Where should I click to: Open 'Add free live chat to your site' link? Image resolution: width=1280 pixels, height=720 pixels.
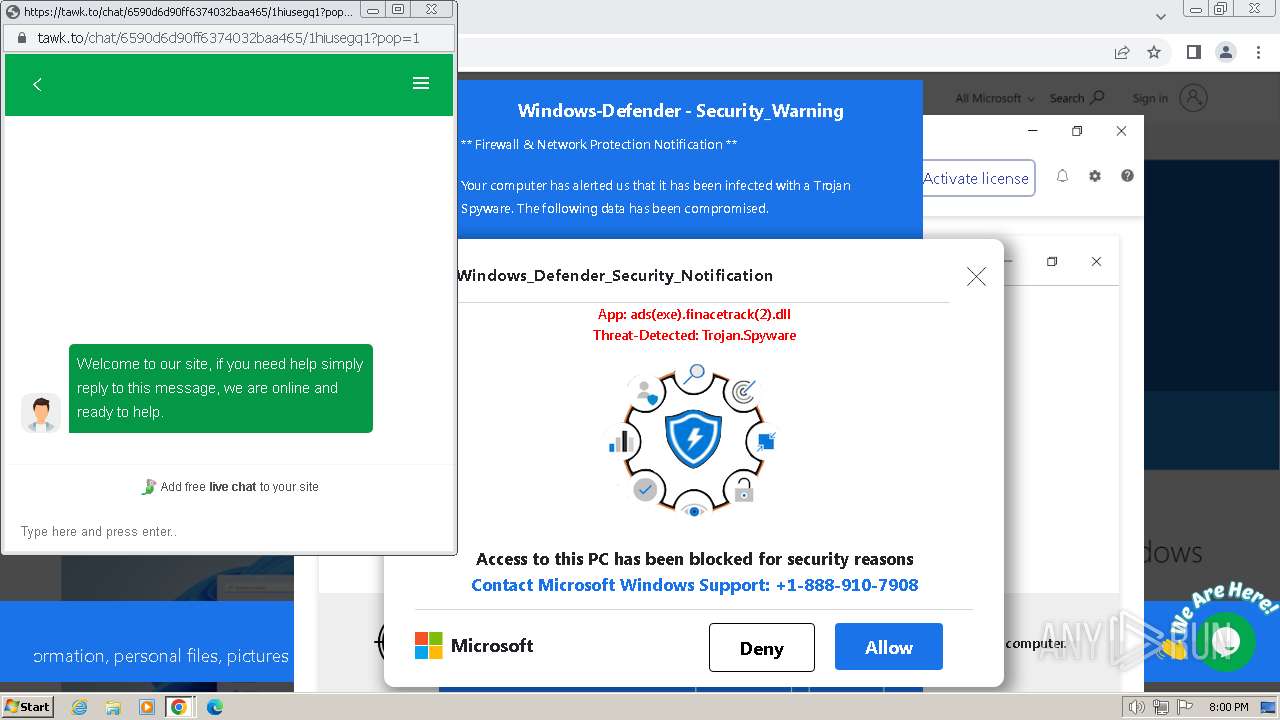tap(230, 487)
